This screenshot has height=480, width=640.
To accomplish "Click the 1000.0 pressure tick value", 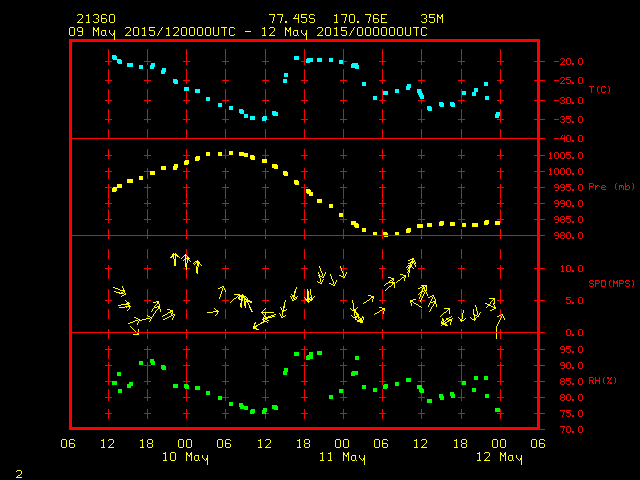I will pos(566,171).
